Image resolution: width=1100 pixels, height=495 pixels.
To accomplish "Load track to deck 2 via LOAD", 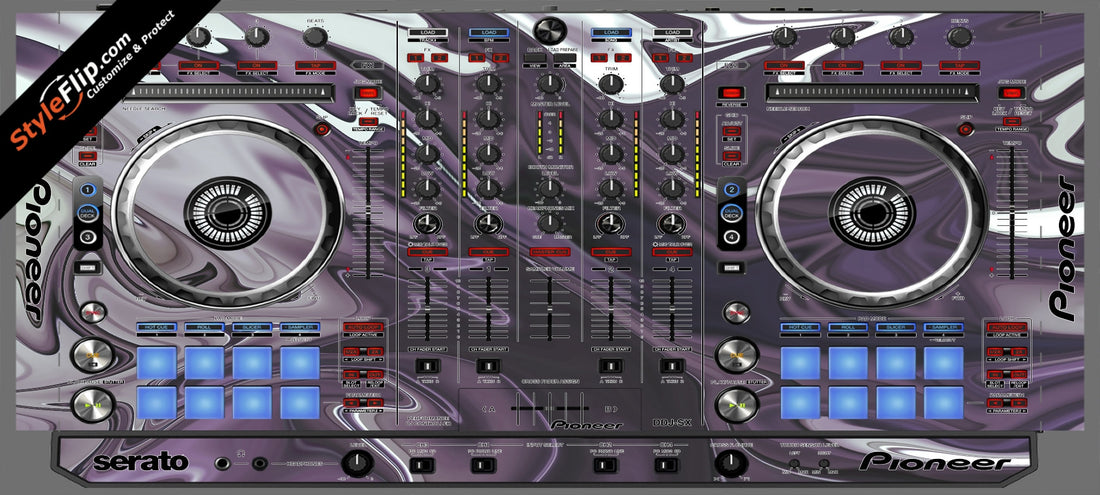I will [x=610, y=32].
